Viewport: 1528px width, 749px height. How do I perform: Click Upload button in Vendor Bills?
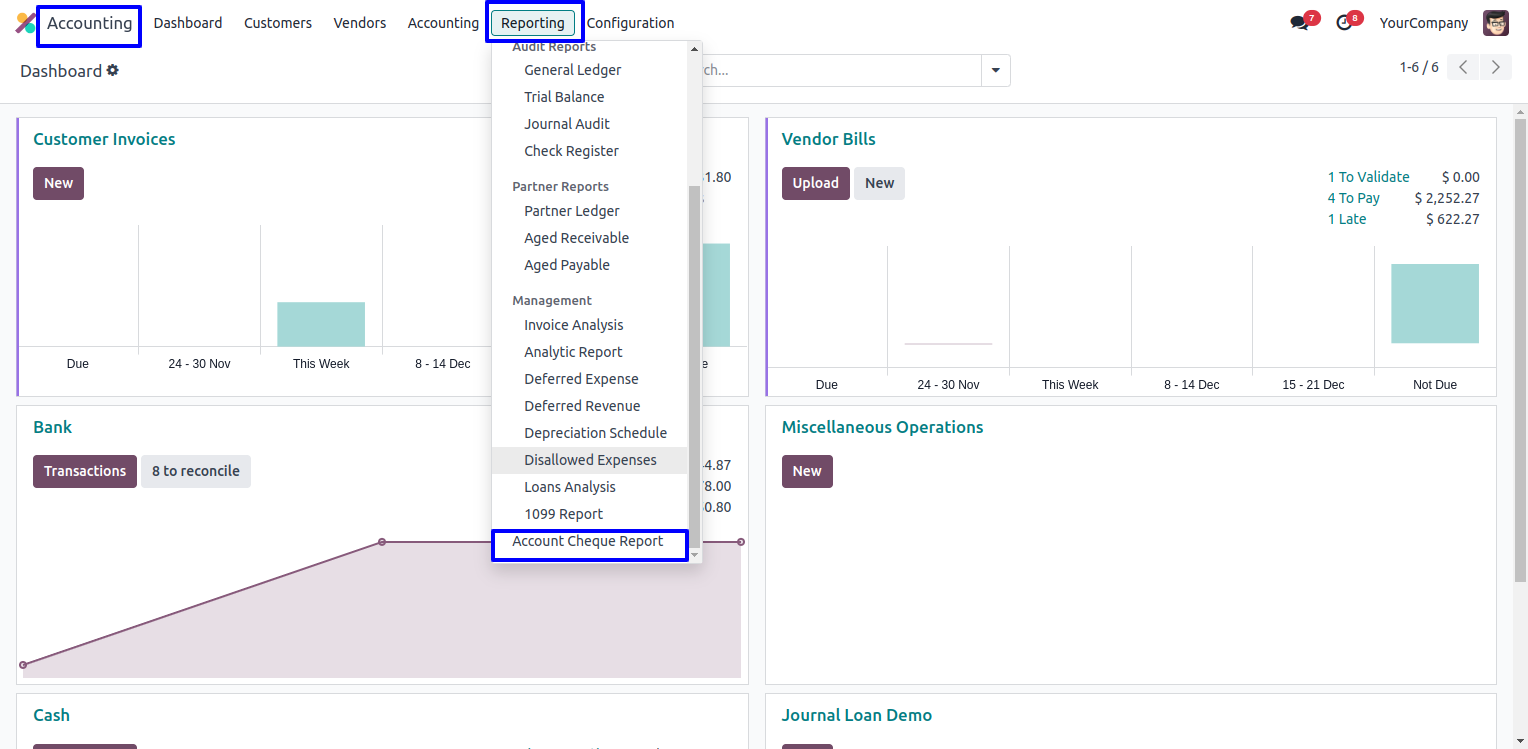coord(815,183)
